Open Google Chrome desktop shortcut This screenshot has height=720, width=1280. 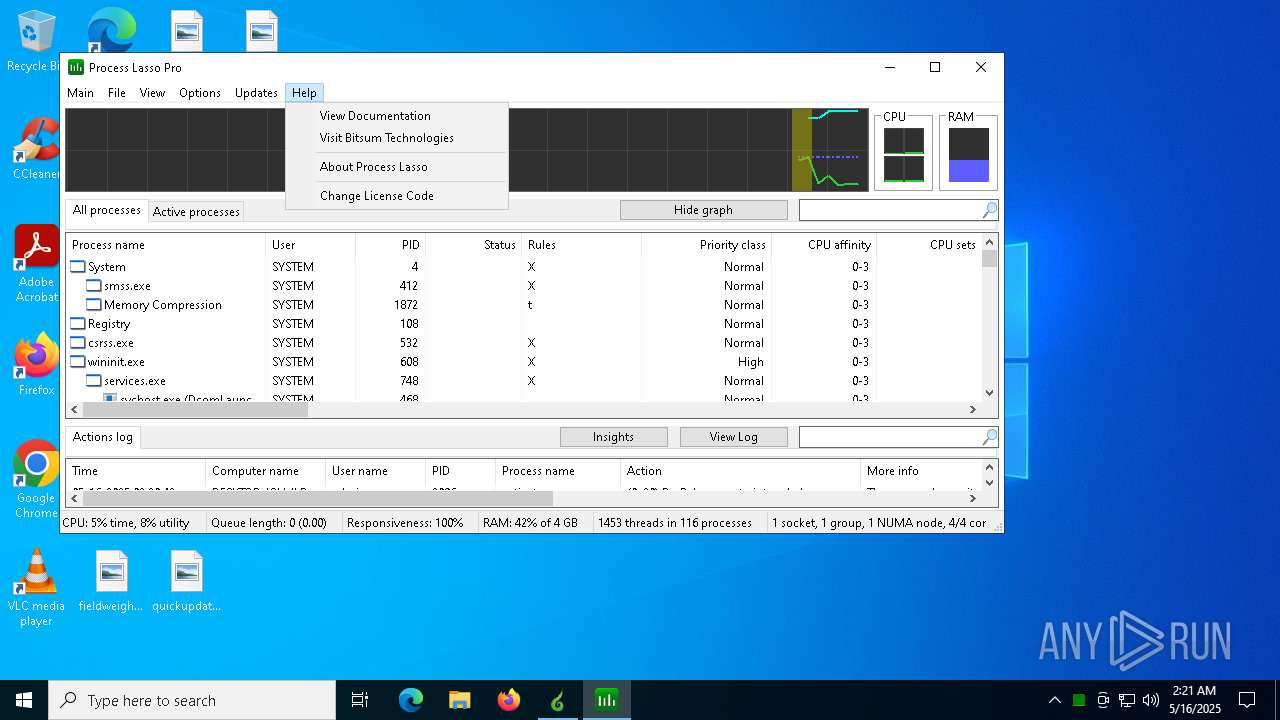(36, 480)
